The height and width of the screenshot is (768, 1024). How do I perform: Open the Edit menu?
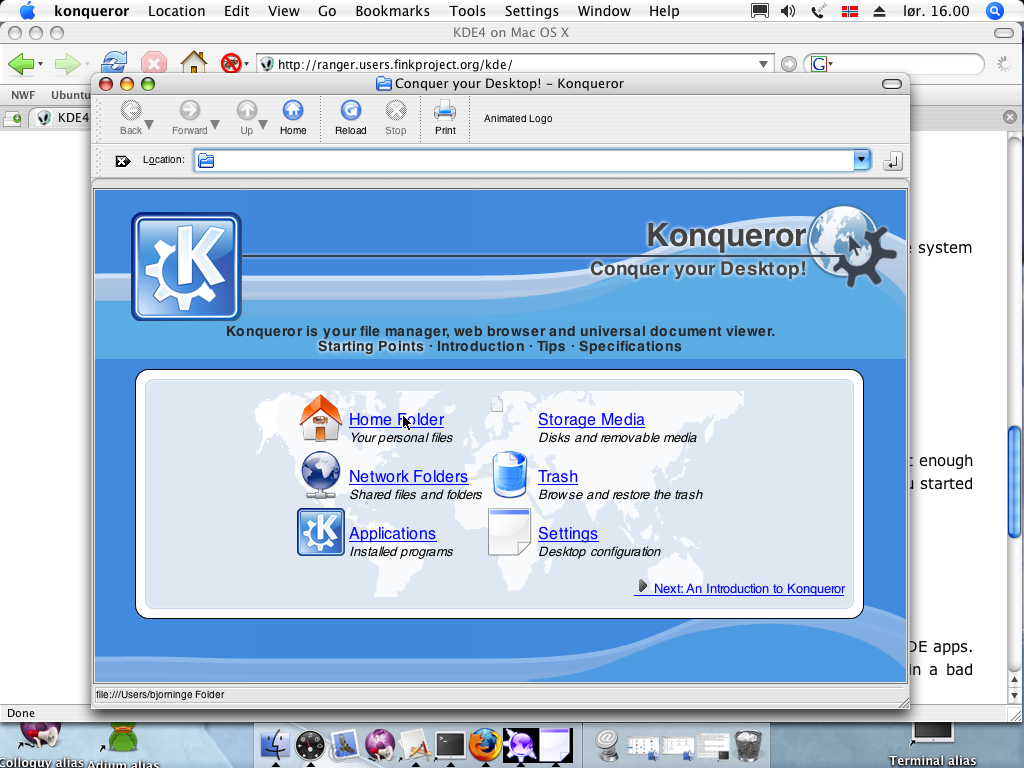(236, 11)
